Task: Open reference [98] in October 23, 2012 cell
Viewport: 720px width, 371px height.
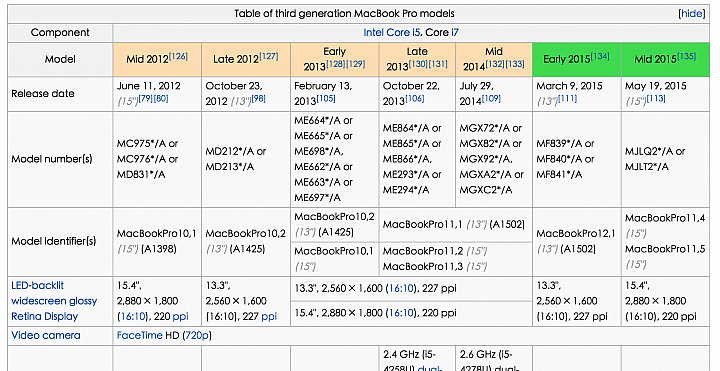Action: (259, 98)
